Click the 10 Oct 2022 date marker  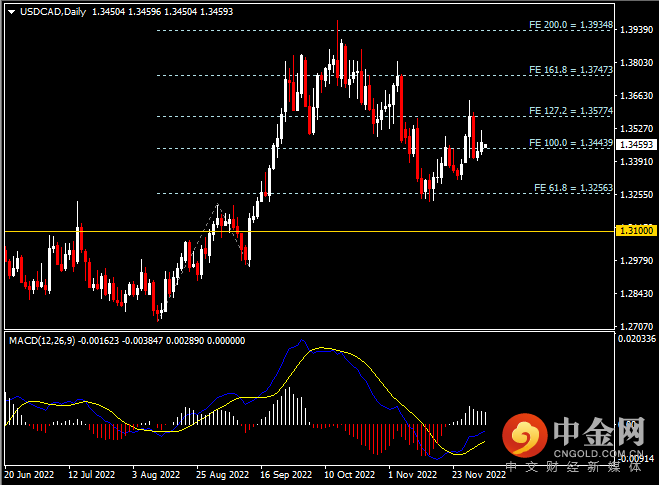pyautogui.click(x=349, y=476)
